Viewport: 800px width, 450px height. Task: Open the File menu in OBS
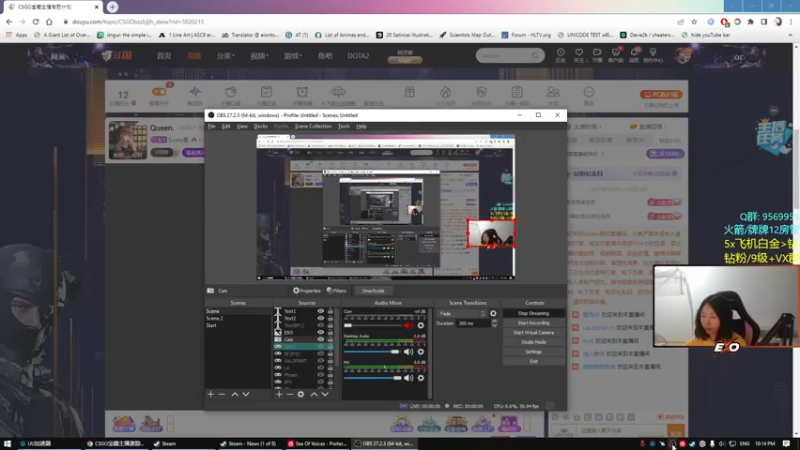click(211, 127)
